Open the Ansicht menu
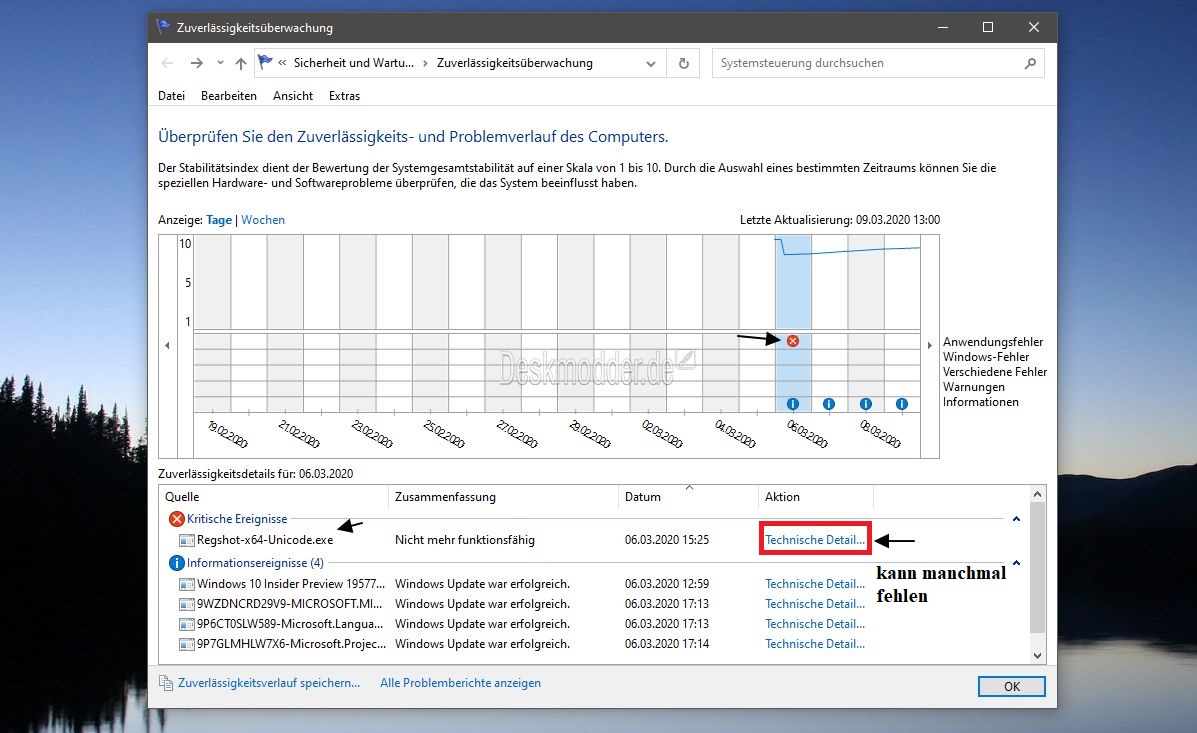Screen dimensions: 1197x733 292,95
